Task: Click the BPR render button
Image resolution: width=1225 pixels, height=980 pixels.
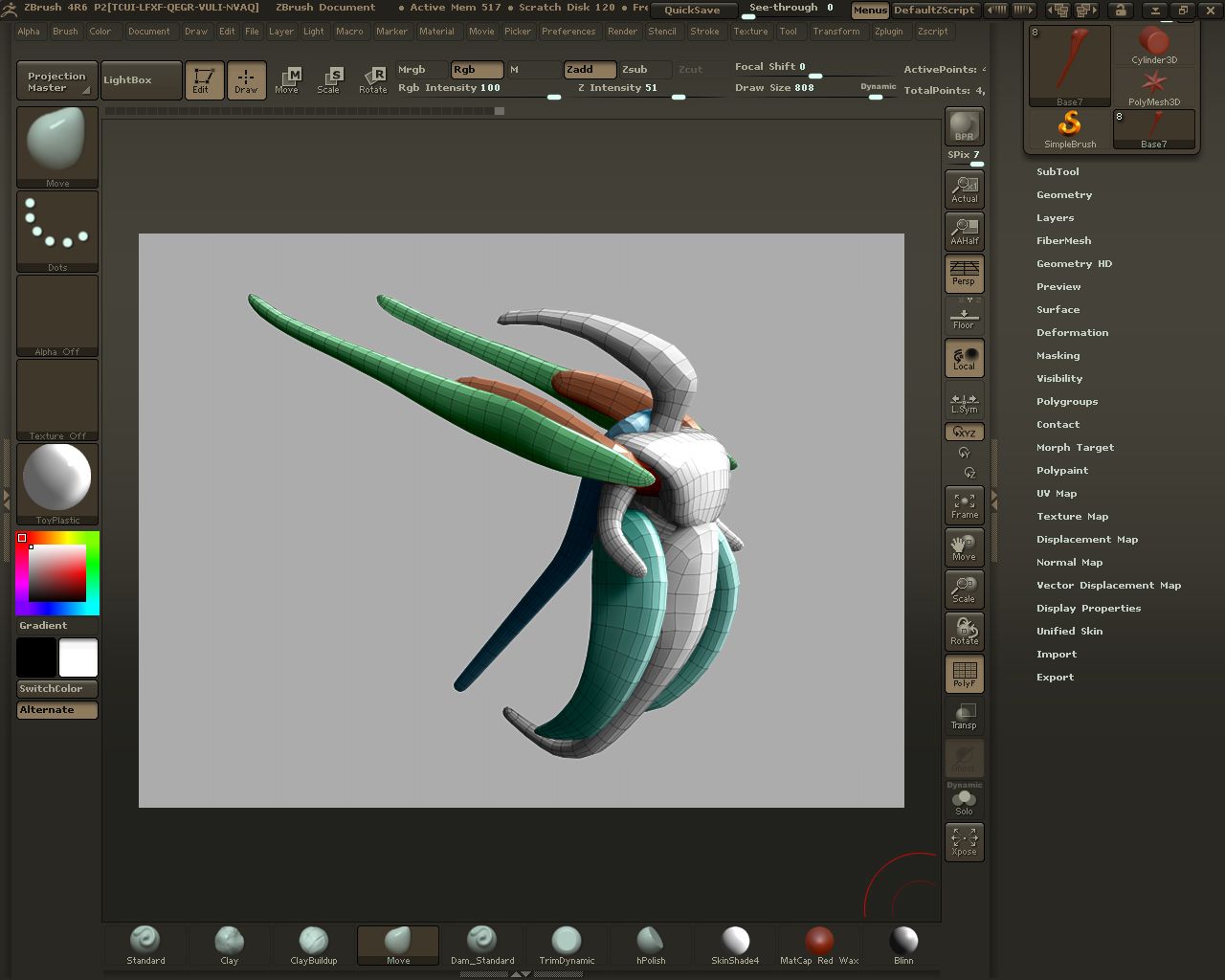Action: pos(964,125)
